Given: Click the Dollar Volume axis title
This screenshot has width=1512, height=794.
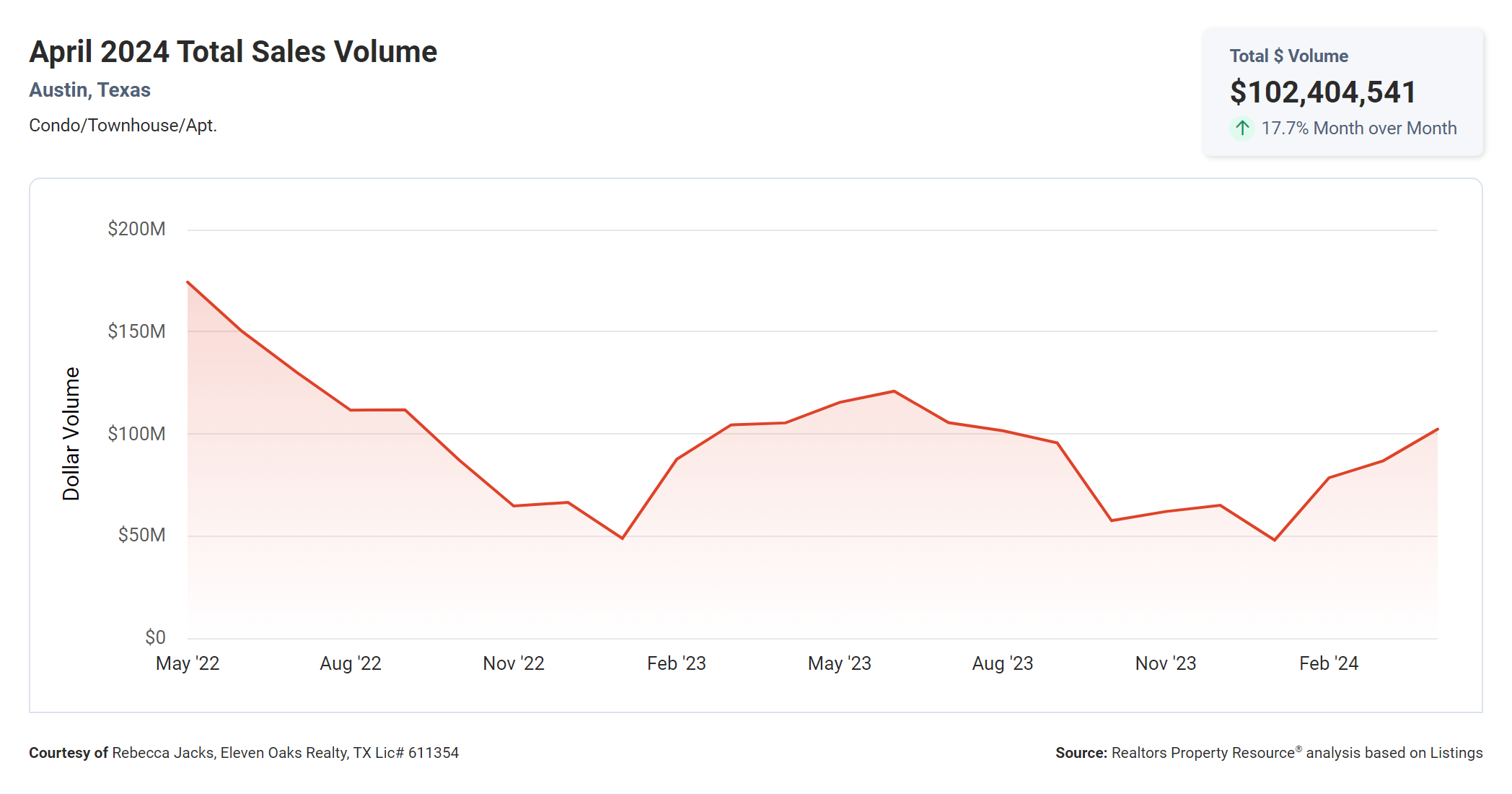Looking at the screenshot, I should (x=71, y=433).
